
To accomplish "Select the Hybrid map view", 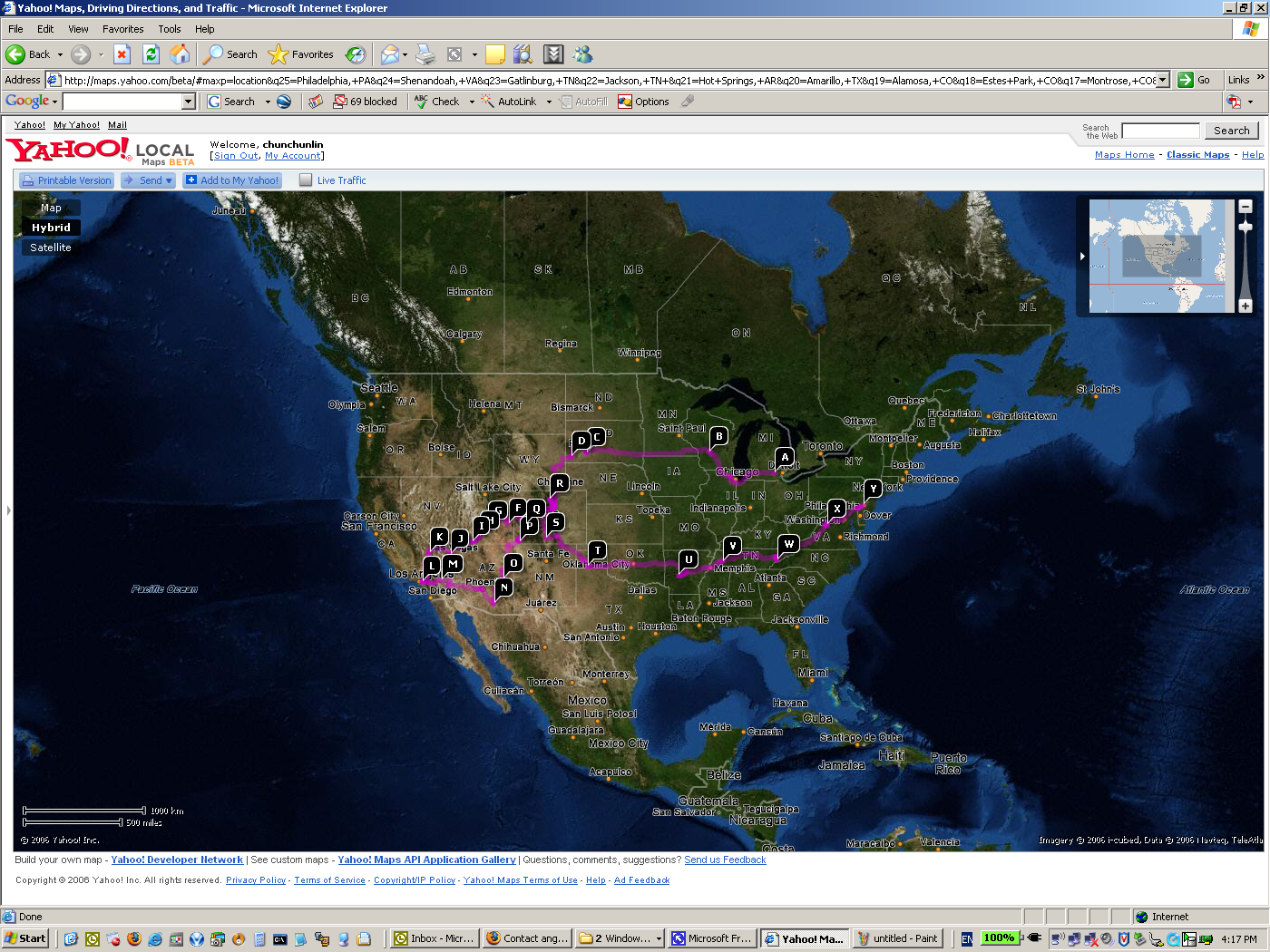I will (51, 228).
